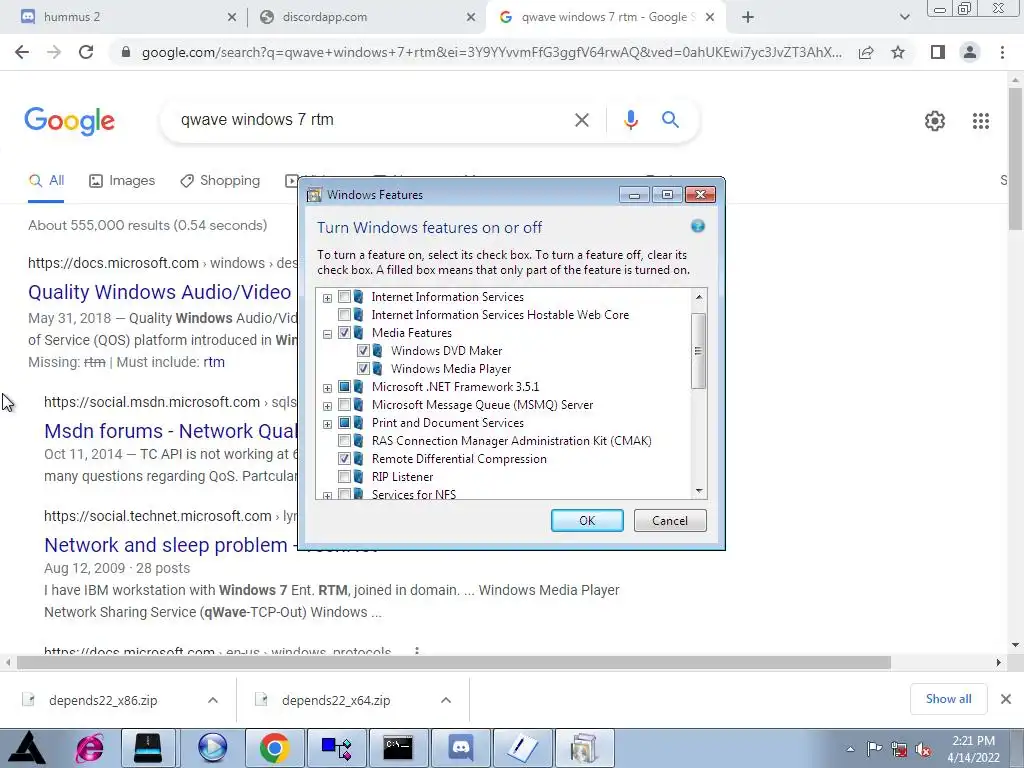
Task: Bookmark this page with the star icon
Action: (898, 52)
